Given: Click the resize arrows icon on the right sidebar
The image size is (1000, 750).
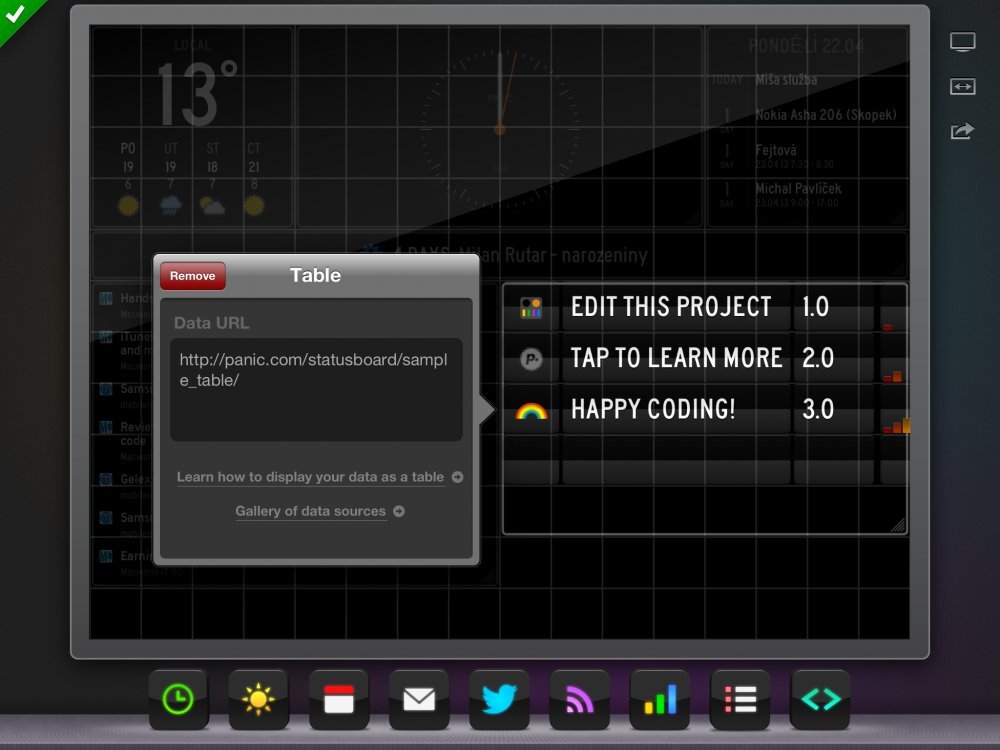Looking at the screenshot, I should pos(962,87).
